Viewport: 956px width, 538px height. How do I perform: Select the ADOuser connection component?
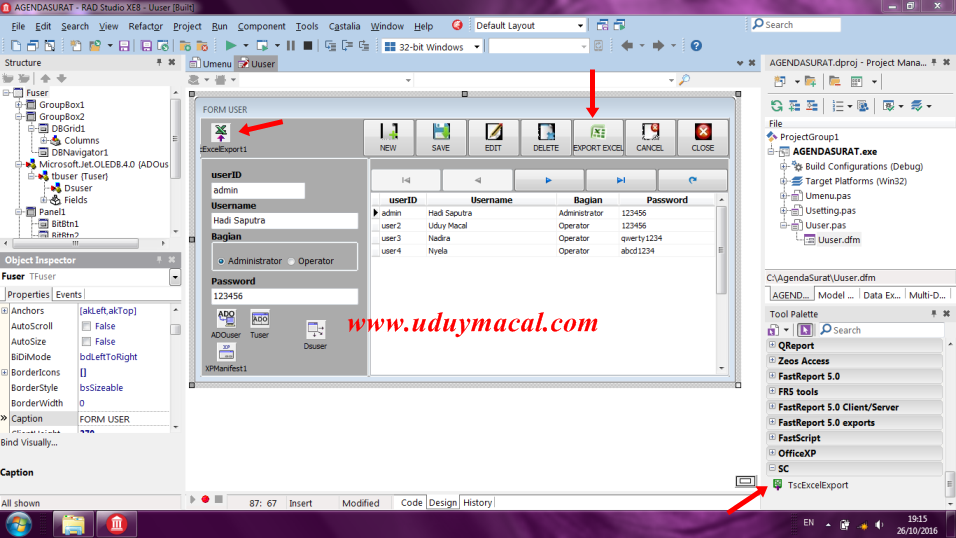pyautogui.click(x=226, y=318)
